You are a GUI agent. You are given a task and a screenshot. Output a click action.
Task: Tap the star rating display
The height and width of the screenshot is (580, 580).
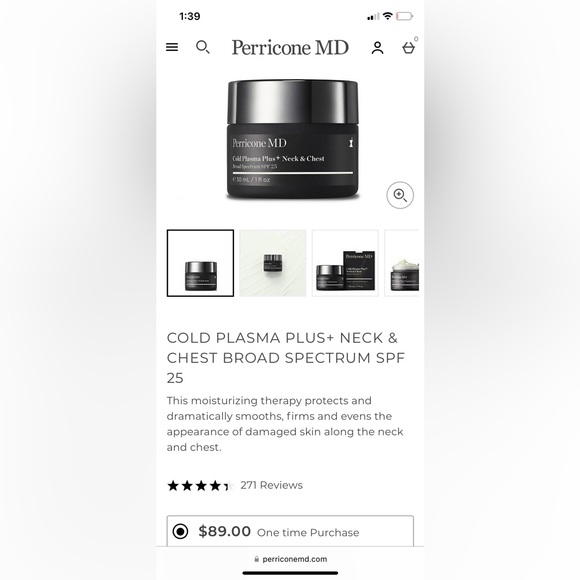coord(200,485)
